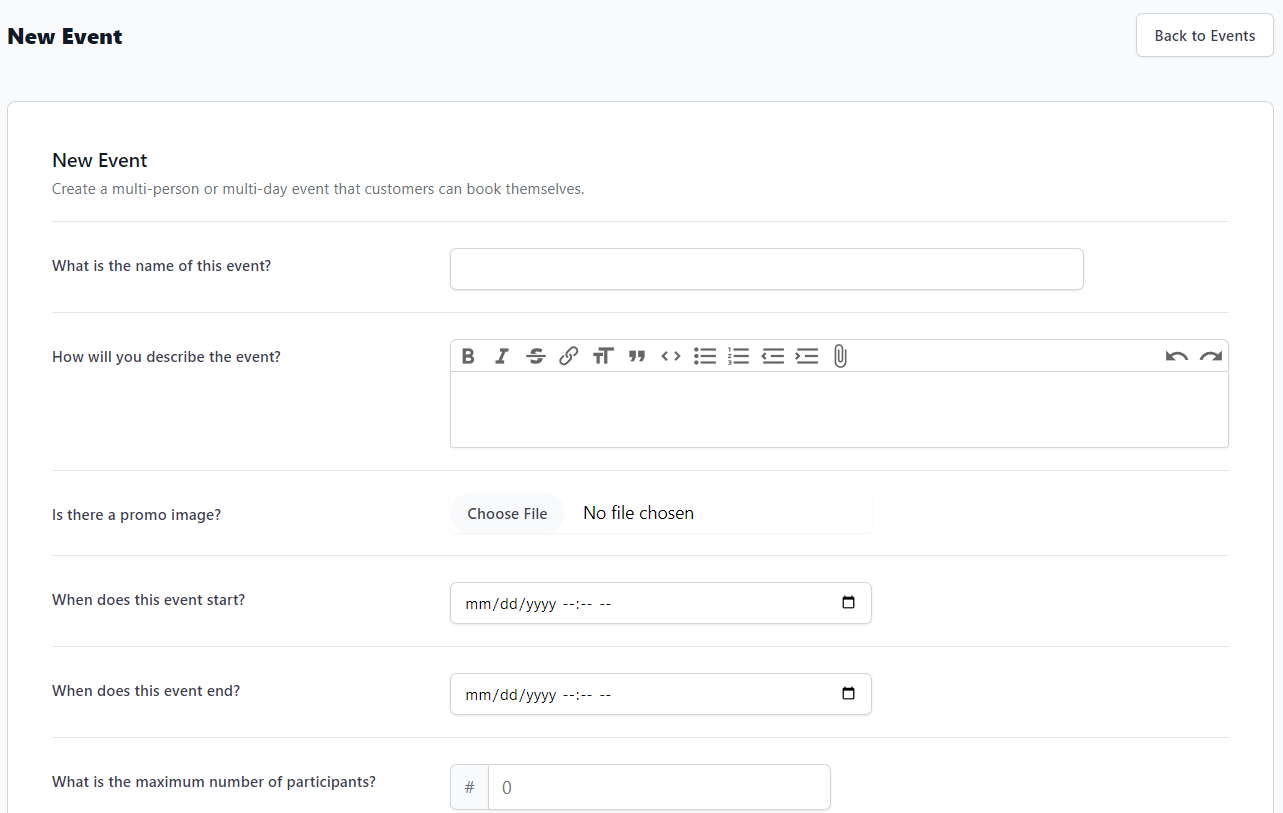Open calendar picker for event start

849,603
